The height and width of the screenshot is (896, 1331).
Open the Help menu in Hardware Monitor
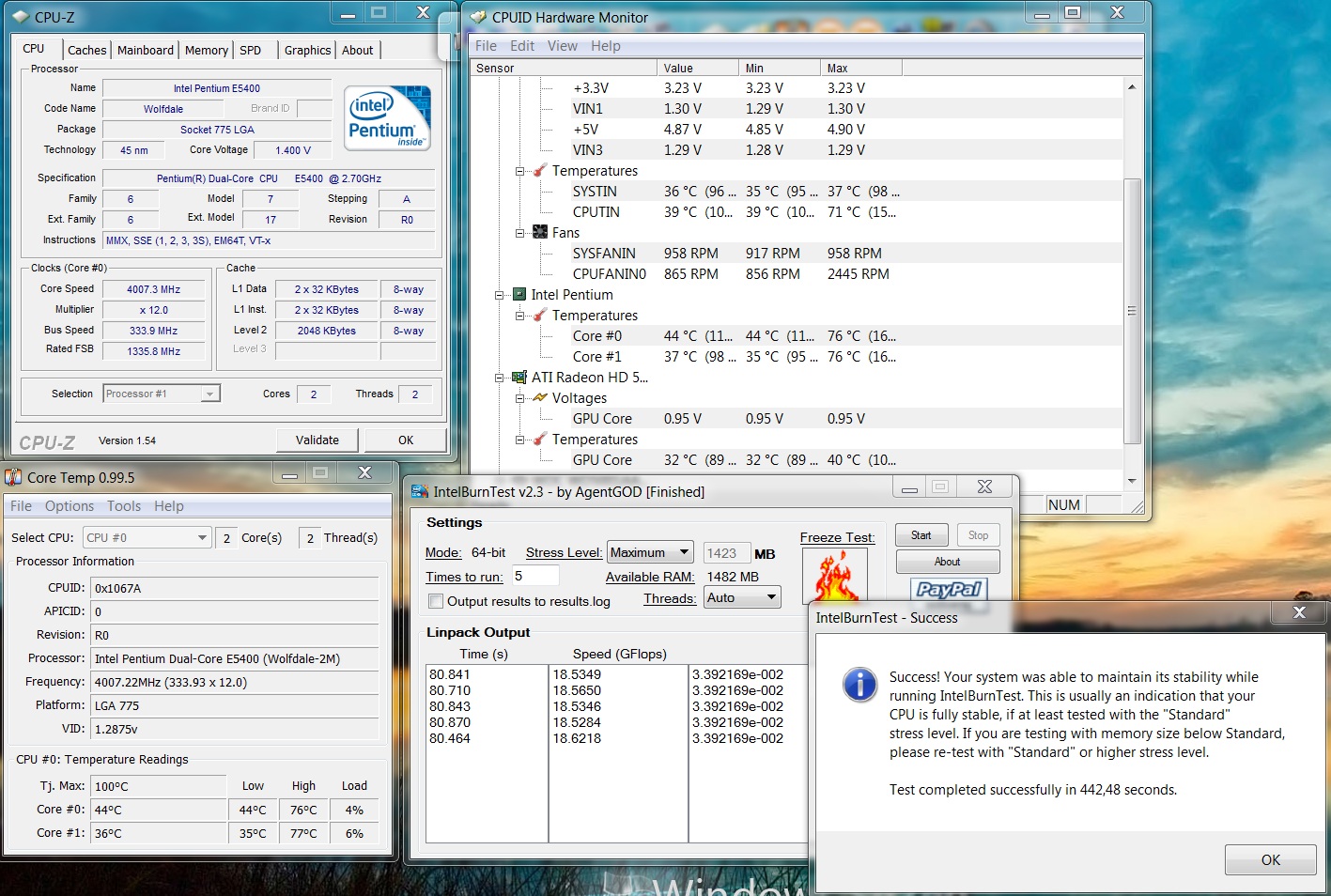[x=606, y=46]
